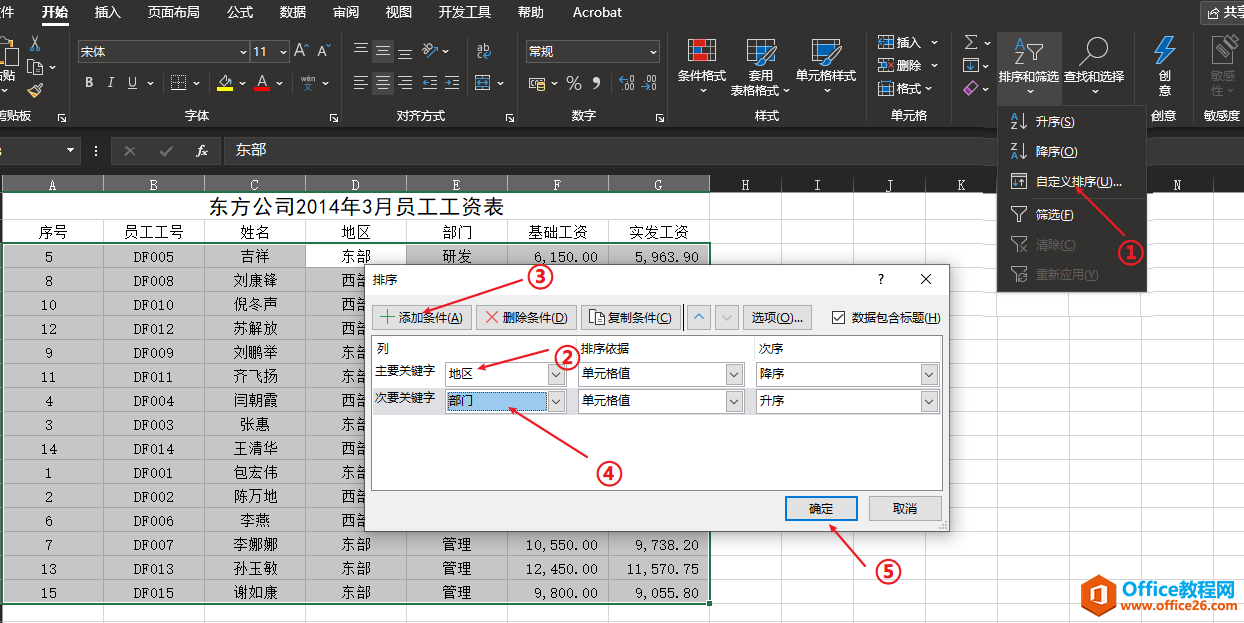Click the formula bar input showing 东部
The width and height of the screenshot is (1244, 623).
730,151
